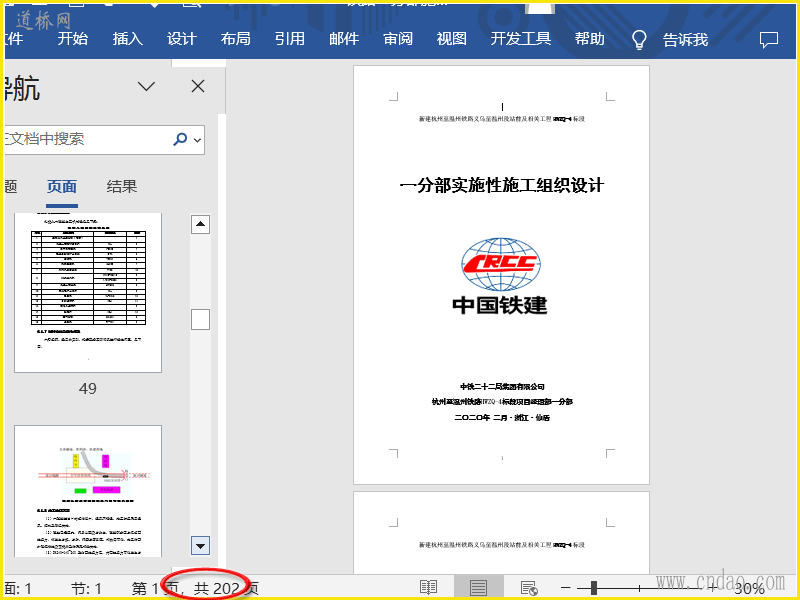Click the 中铁二十二局集团有限公司 line
Screen dimensions: 800x600
pyautogui.click(x=503, y=387)
